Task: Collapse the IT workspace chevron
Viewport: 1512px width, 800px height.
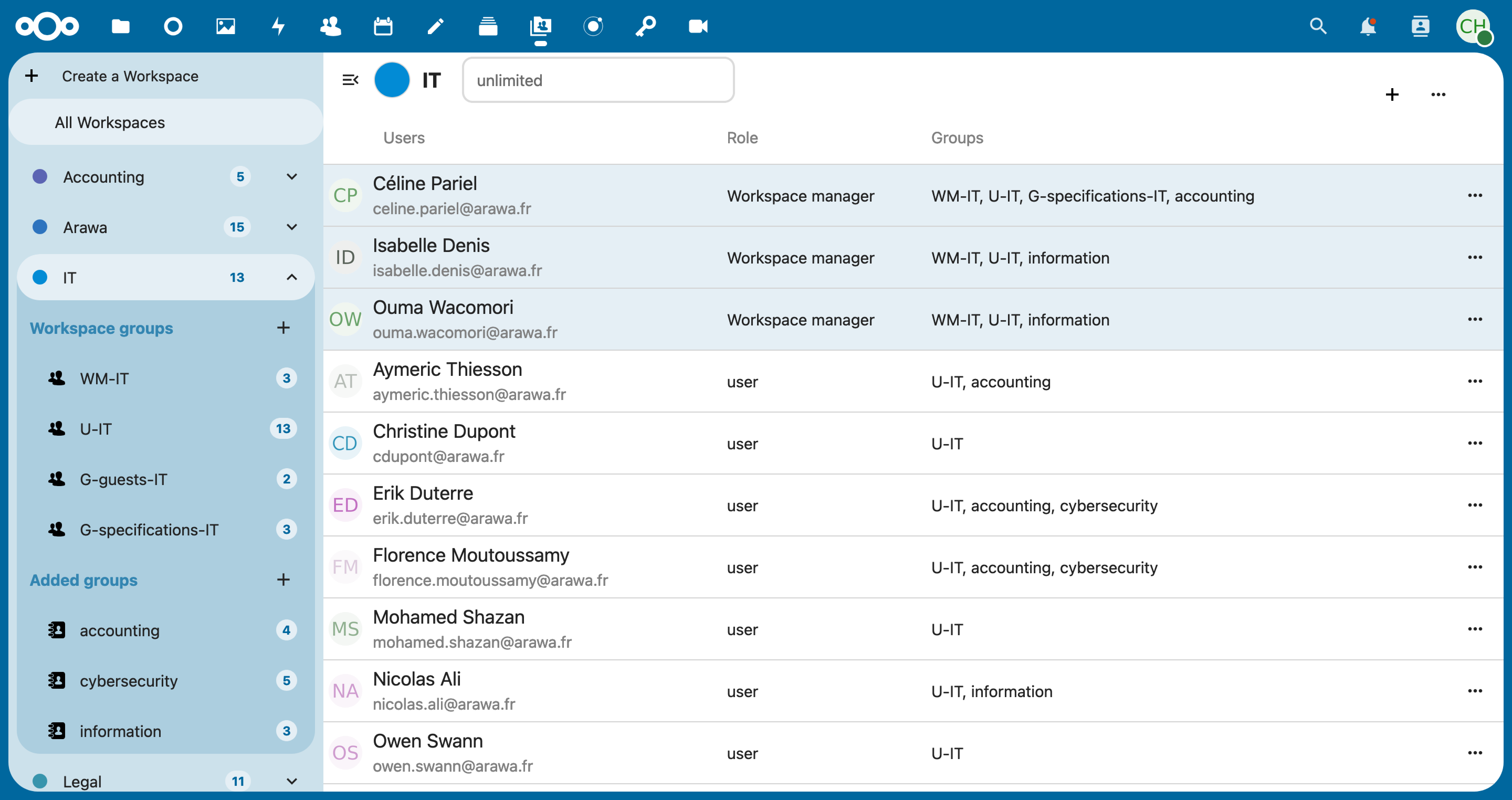Action: [292, 277]
